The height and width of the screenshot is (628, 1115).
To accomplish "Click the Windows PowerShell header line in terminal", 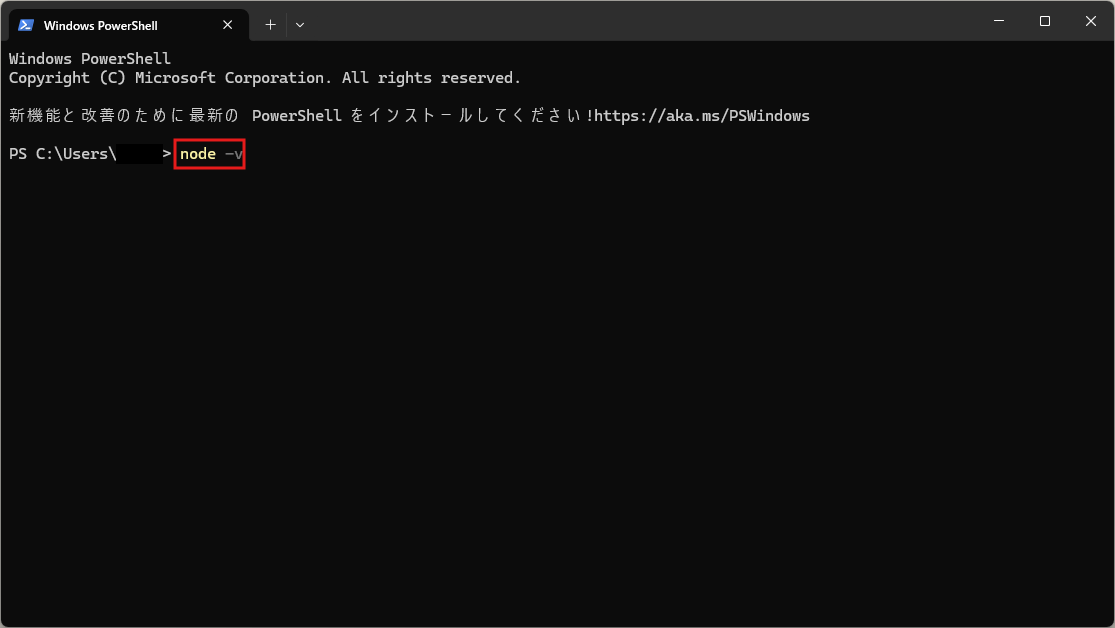I will (x=90, y=59).
